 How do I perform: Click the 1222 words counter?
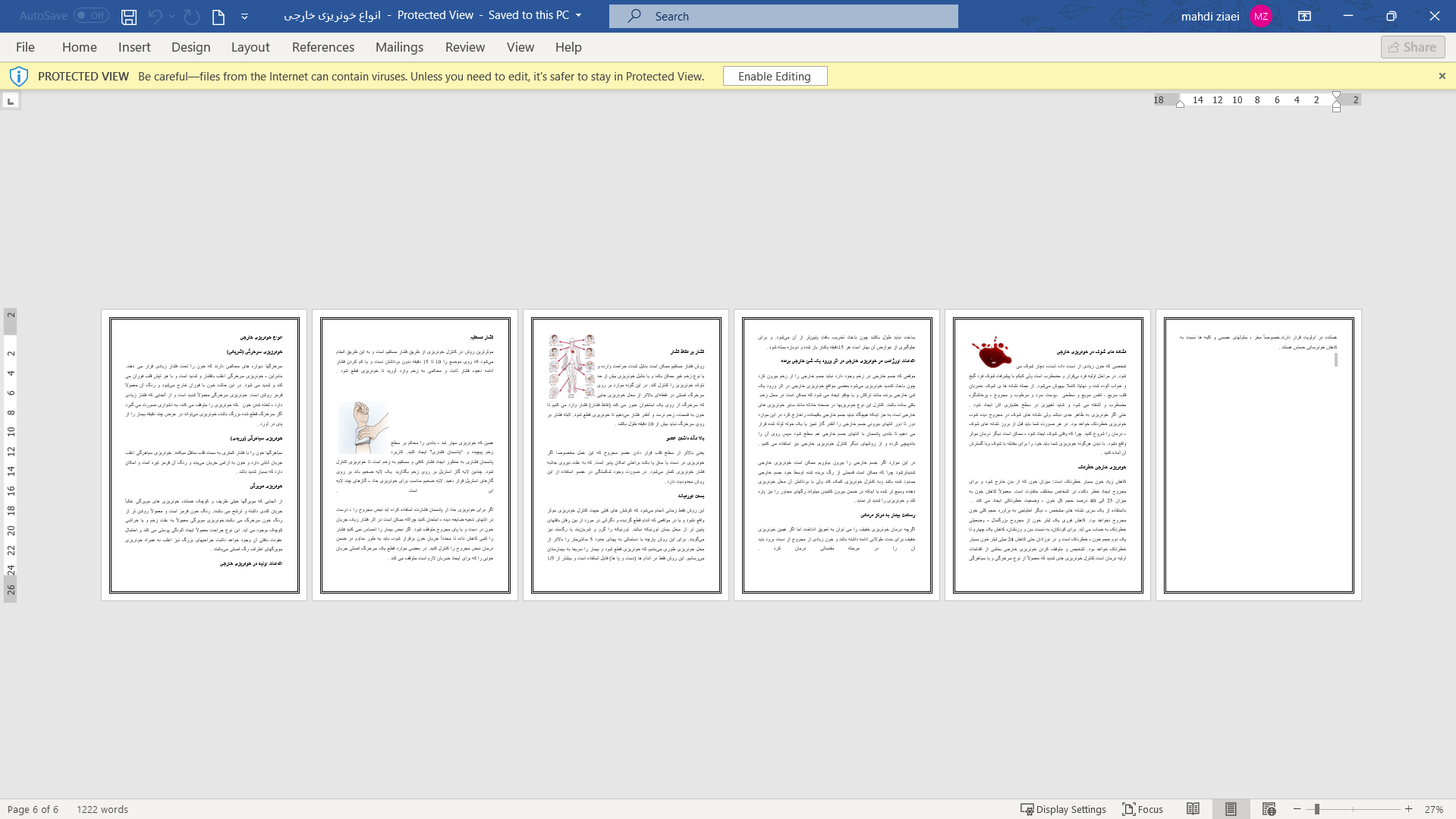coord(102,809)
